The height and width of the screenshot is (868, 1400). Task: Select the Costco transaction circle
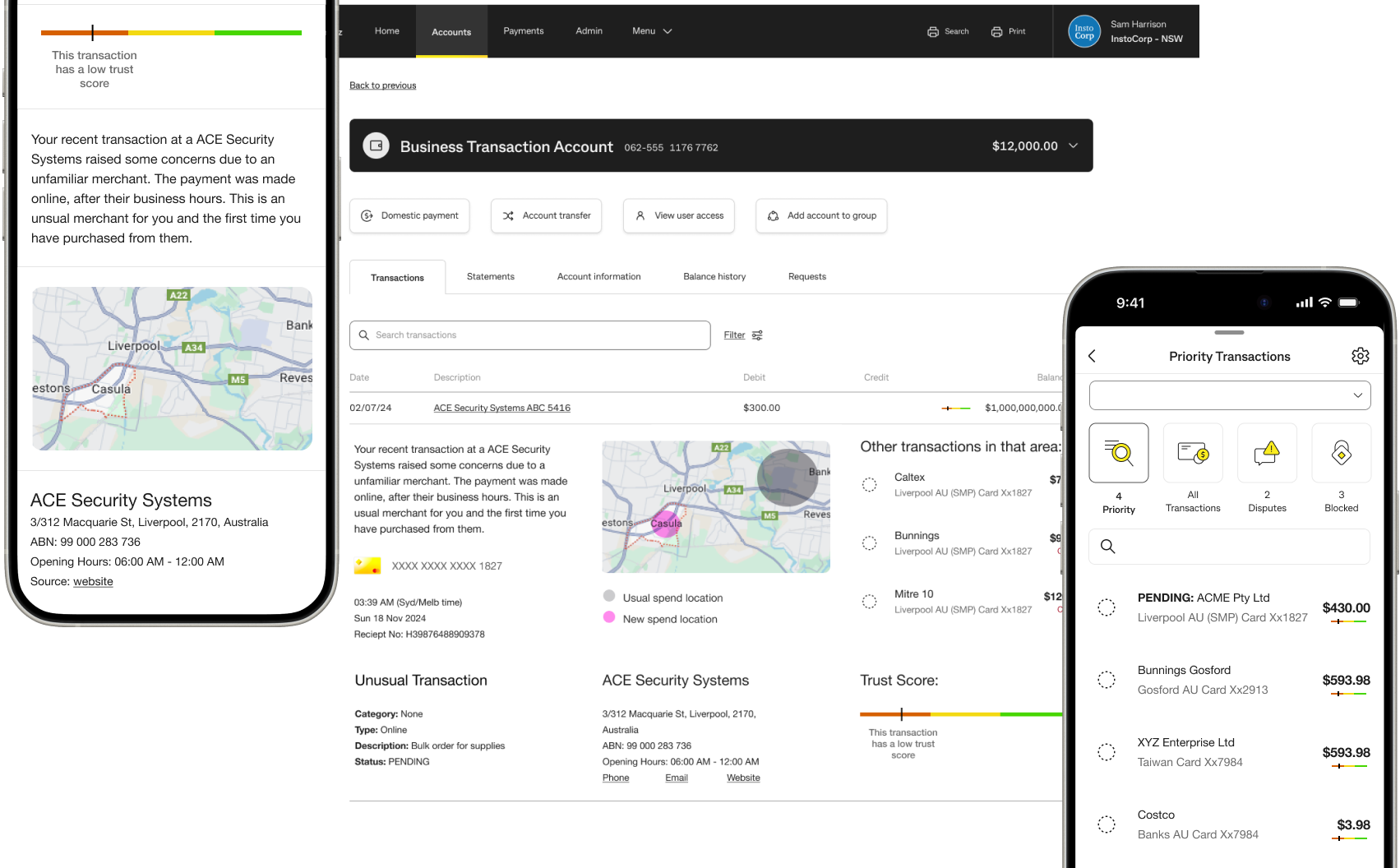1107,824
